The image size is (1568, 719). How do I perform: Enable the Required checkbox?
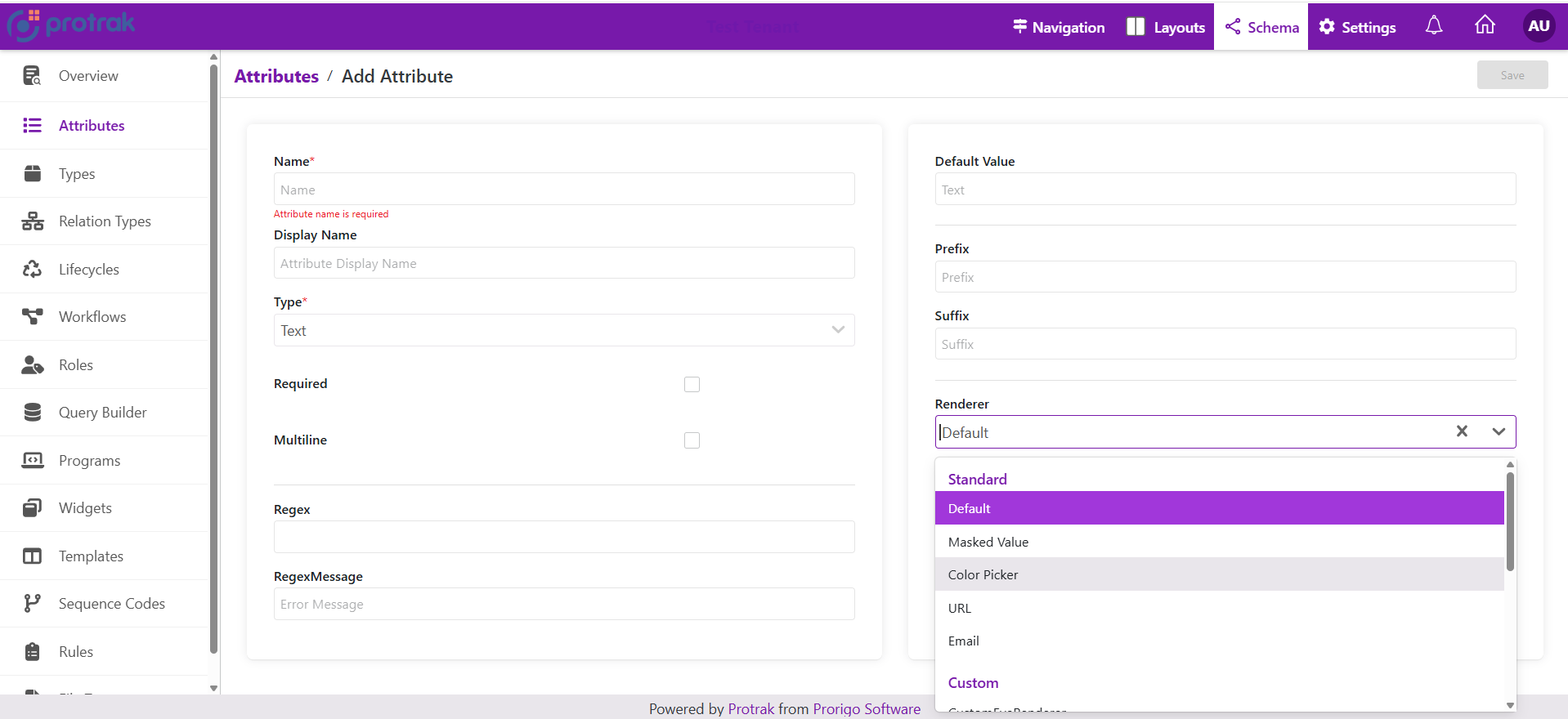692,384
